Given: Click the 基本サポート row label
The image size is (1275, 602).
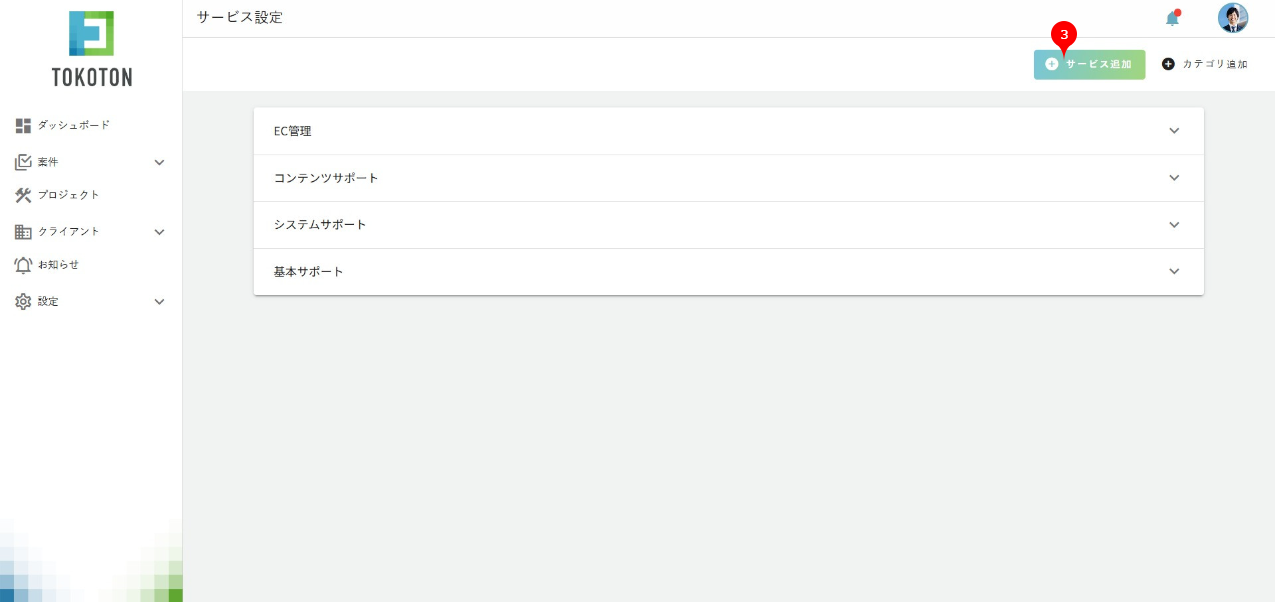Looking at the screenshot, I should [309, 272].
